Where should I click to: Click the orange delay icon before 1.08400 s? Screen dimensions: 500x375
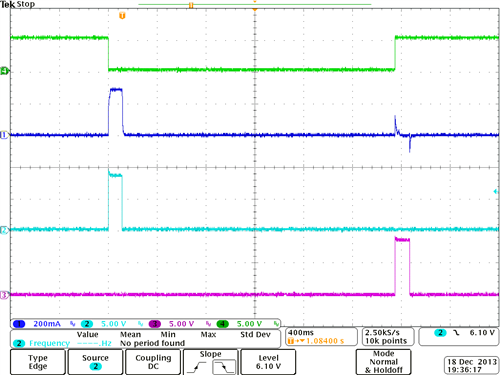290,341
